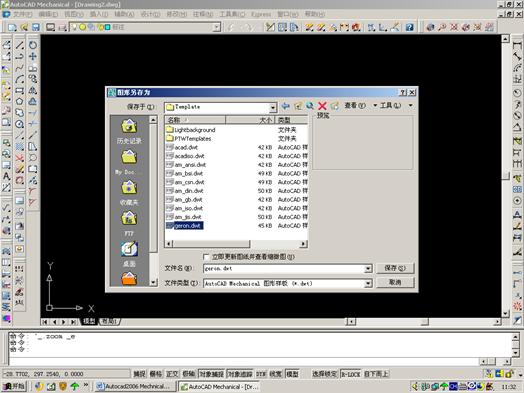This screenshot has width=524, height=393.
Task: Open the 编辑 Edit menu
Action: (48, 14)
